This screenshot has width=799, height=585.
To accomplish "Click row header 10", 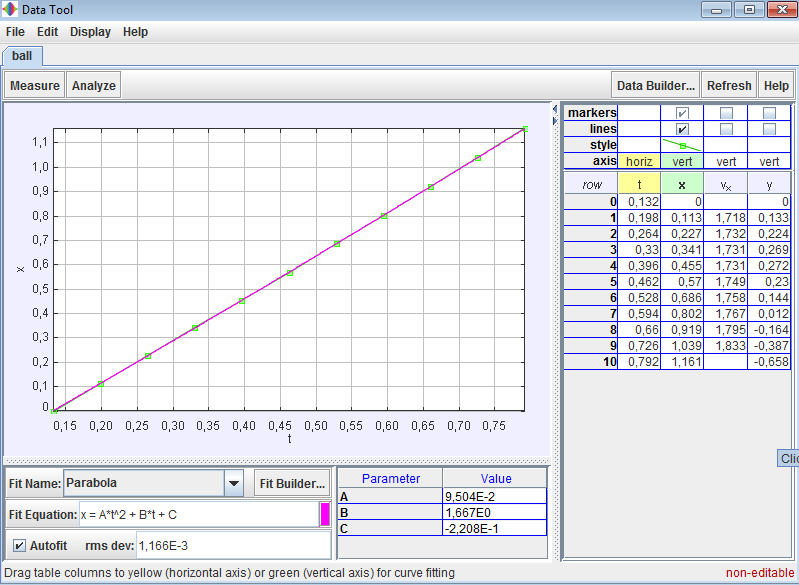I will (x=591, y=362).
